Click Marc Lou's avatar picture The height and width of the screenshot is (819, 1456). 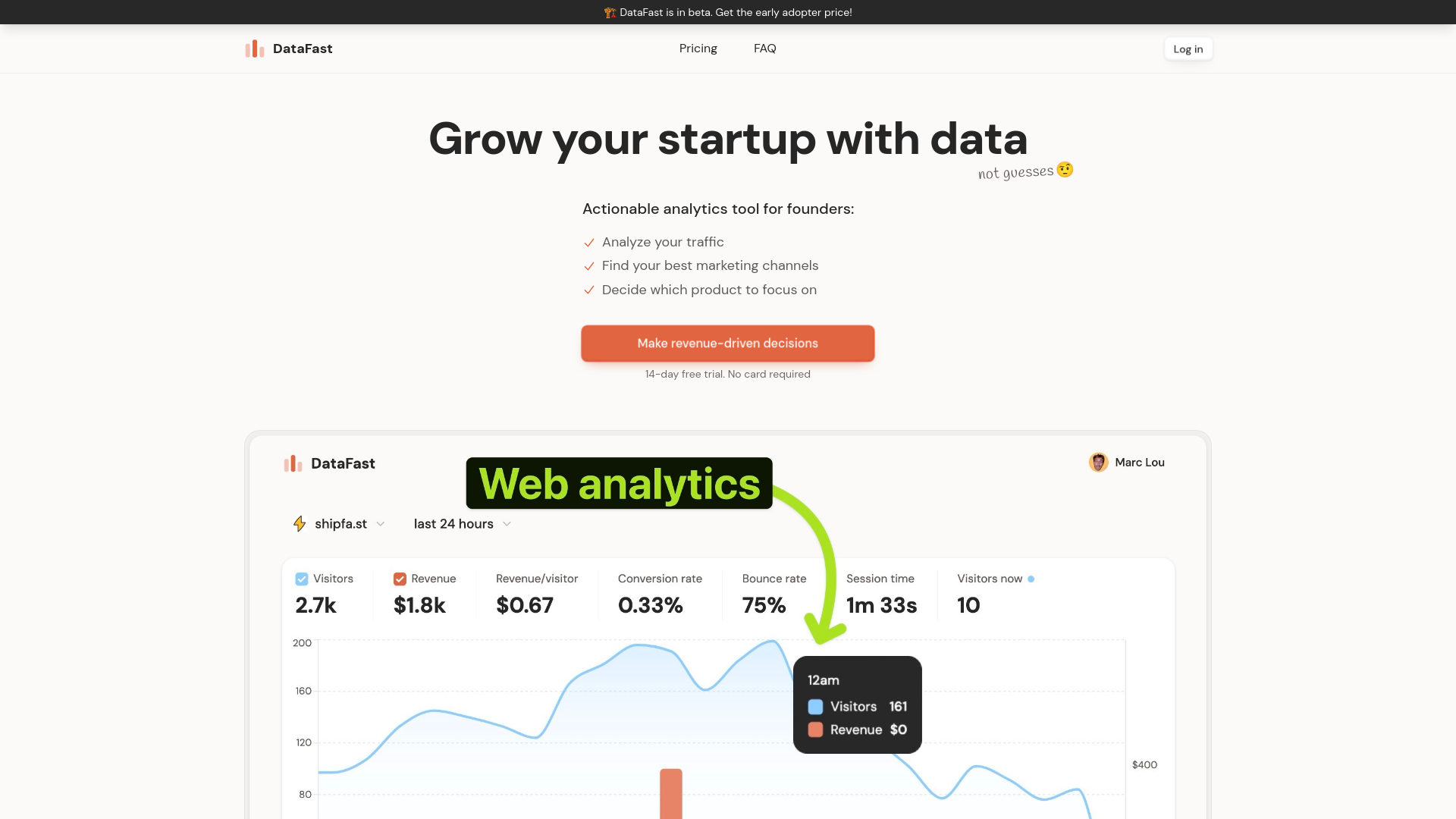[1098, 463]
